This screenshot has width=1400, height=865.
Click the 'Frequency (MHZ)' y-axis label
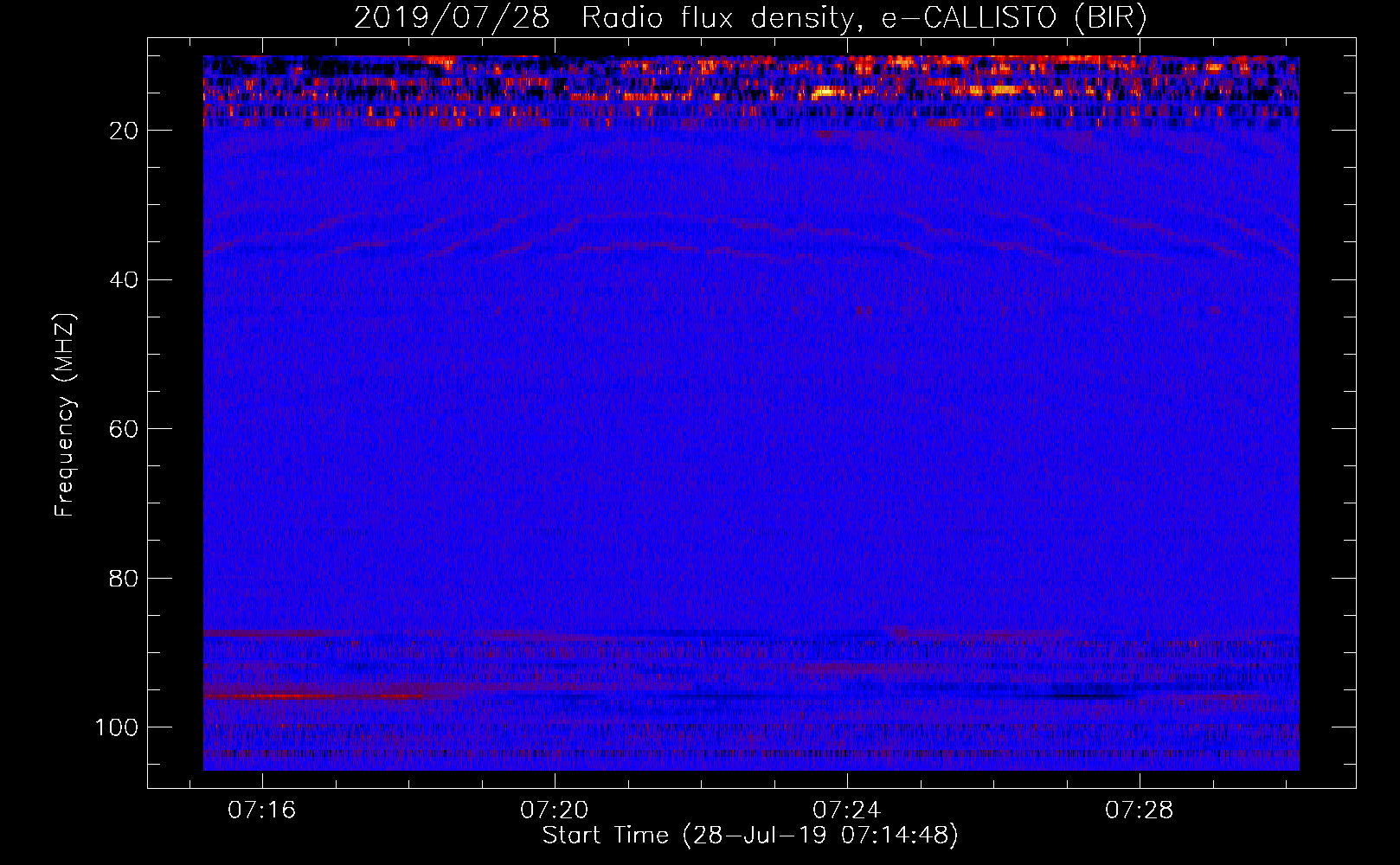click(65, 415)
